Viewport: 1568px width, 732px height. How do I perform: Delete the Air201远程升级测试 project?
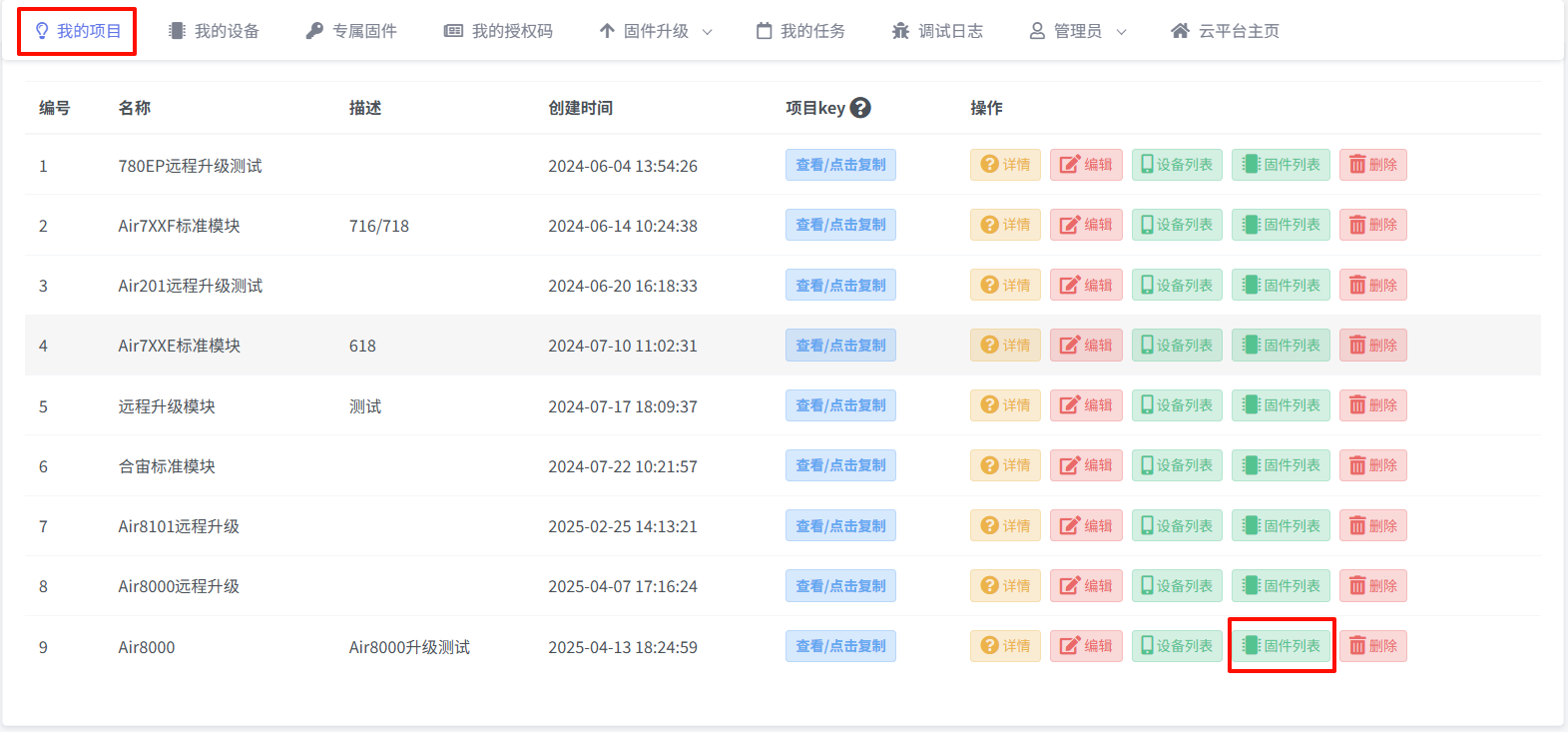tap(1373, 285)
